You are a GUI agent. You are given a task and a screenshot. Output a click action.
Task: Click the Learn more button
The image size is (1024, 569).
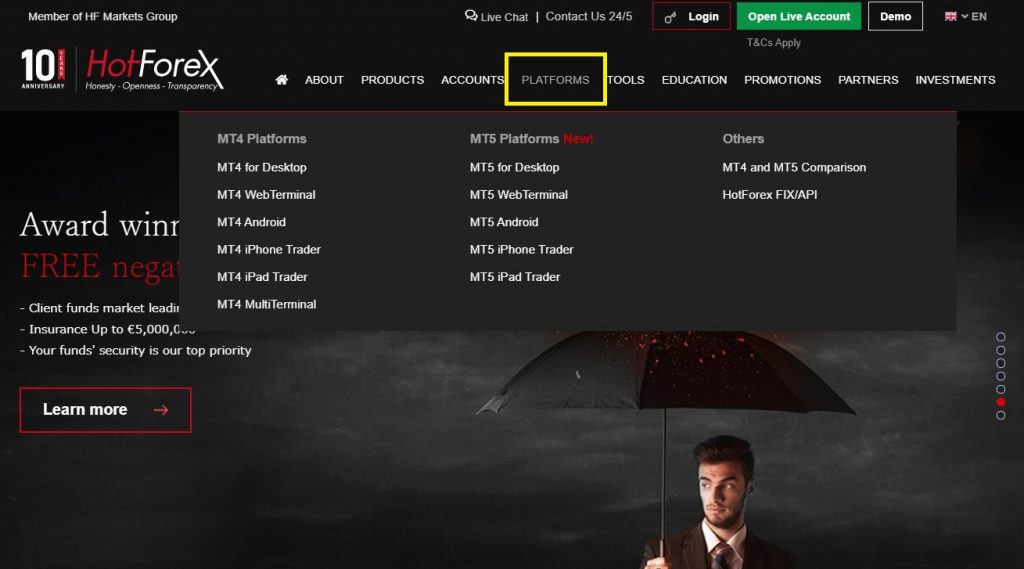point(105,410)
